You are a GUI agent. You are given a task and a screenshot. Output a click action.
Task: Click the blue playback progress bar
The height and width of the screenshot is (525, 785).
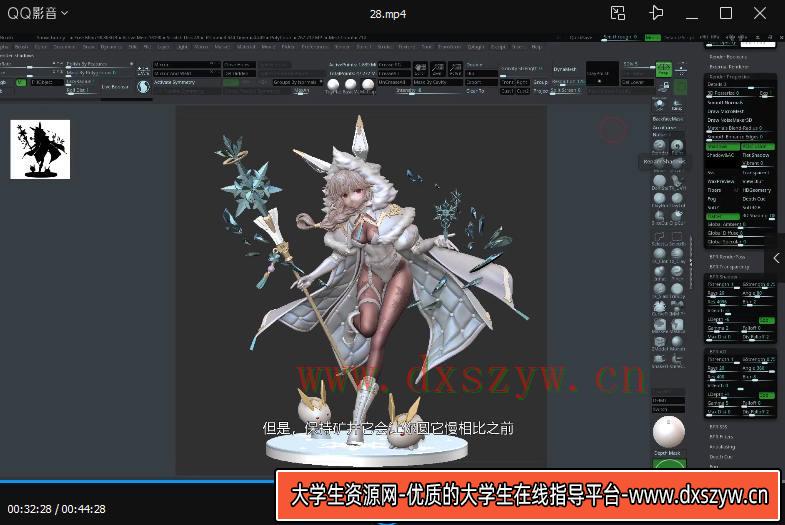[x=137, y=481]
